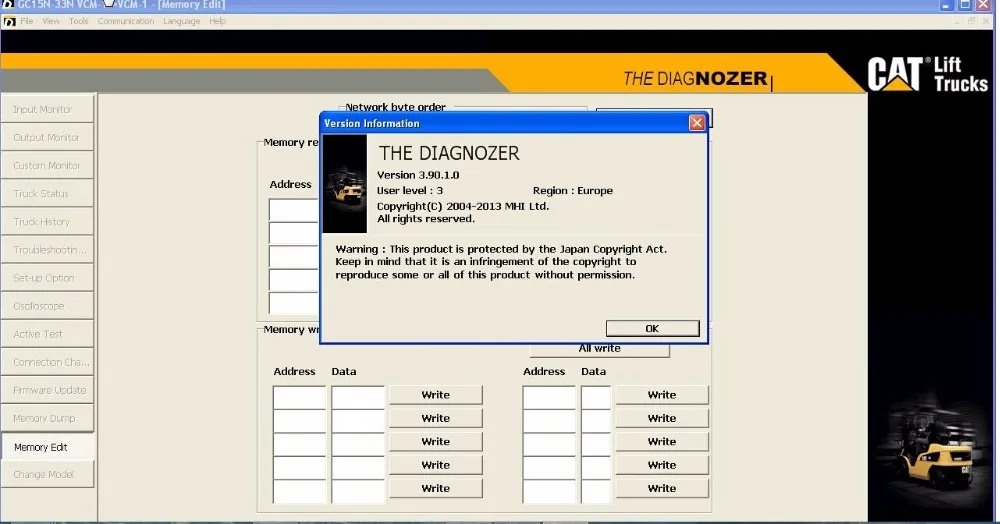Launch the Oscilloscope view
The height and width of the screenshot is (524, 1000).
[48, 305]
